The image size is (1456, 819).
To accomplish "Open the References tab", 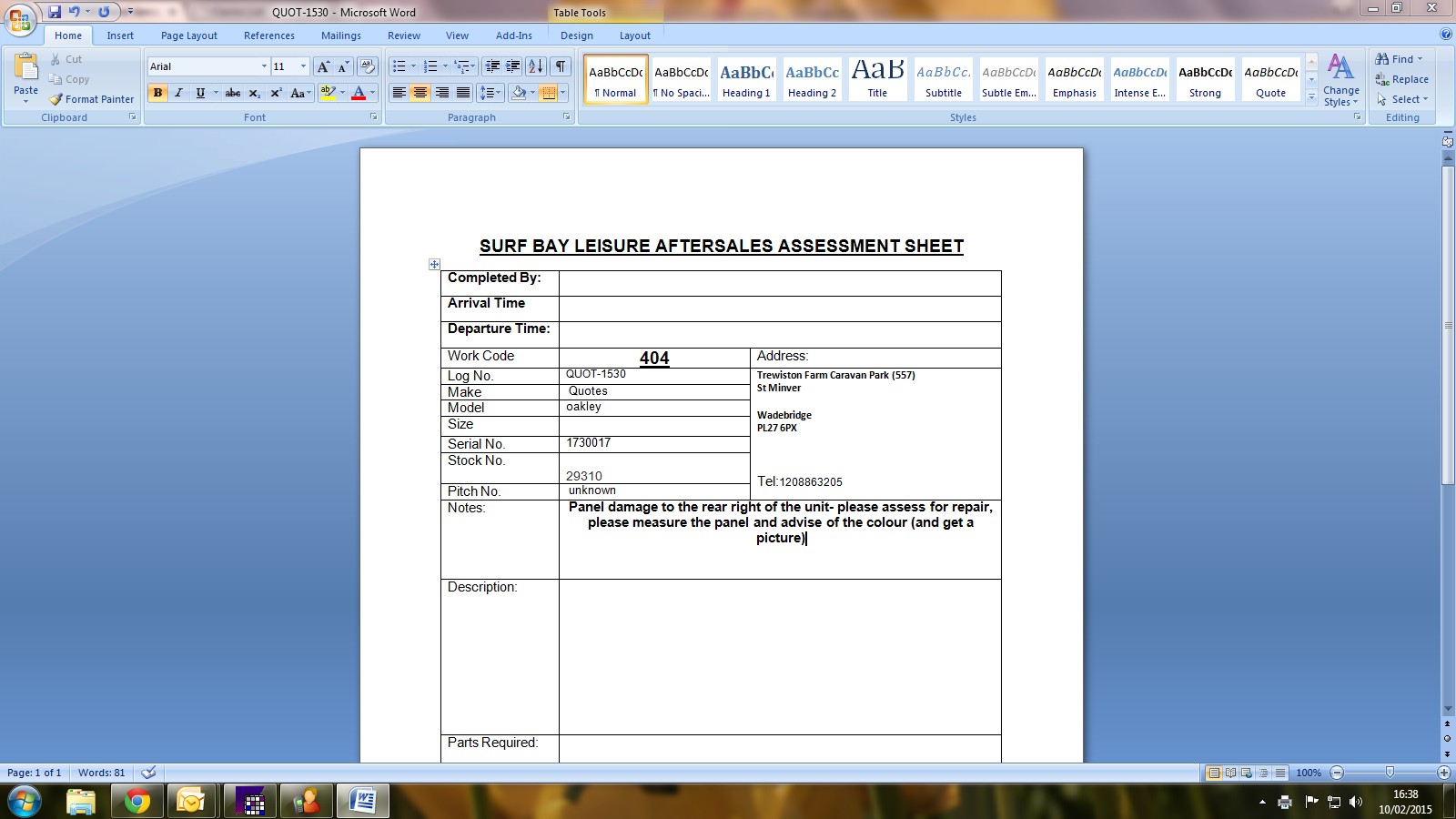I will tap(269, 35).
